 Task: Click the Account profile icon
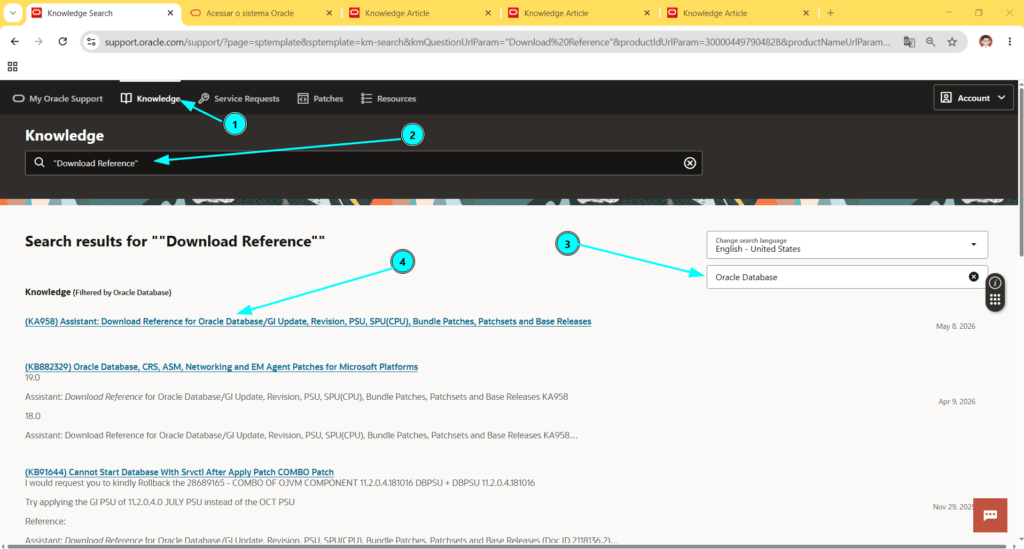[946, 98]
